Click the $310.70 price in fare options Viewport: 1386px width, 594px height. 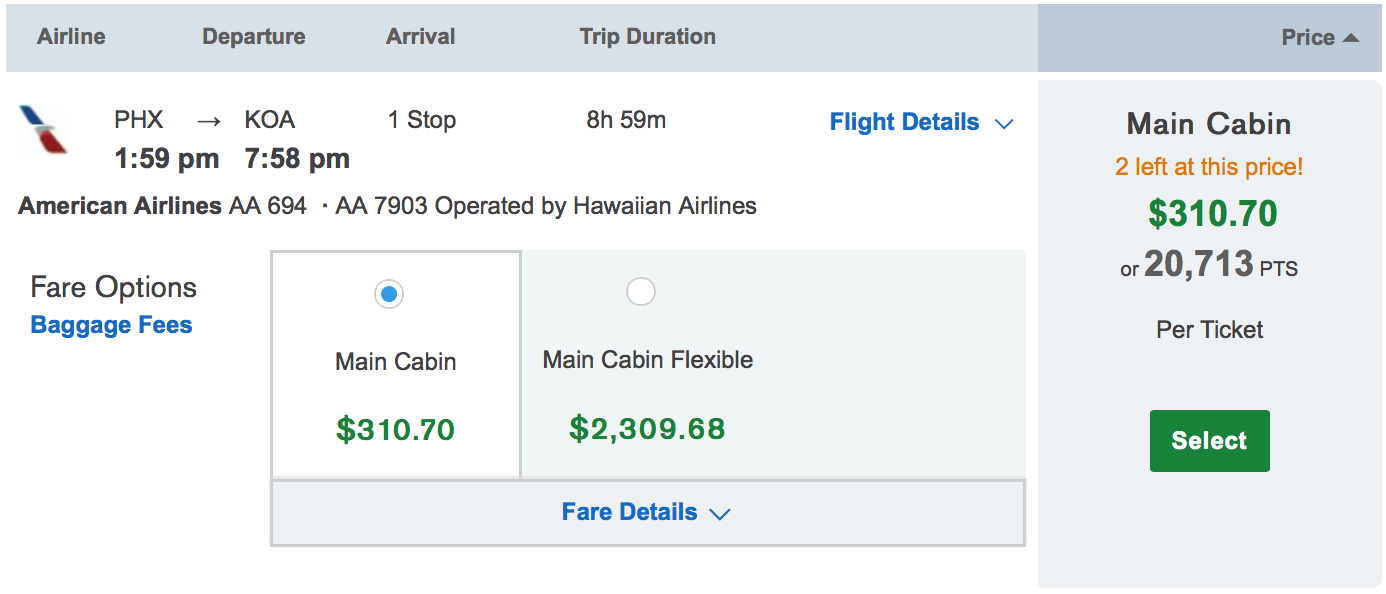(x=395, y=430)
